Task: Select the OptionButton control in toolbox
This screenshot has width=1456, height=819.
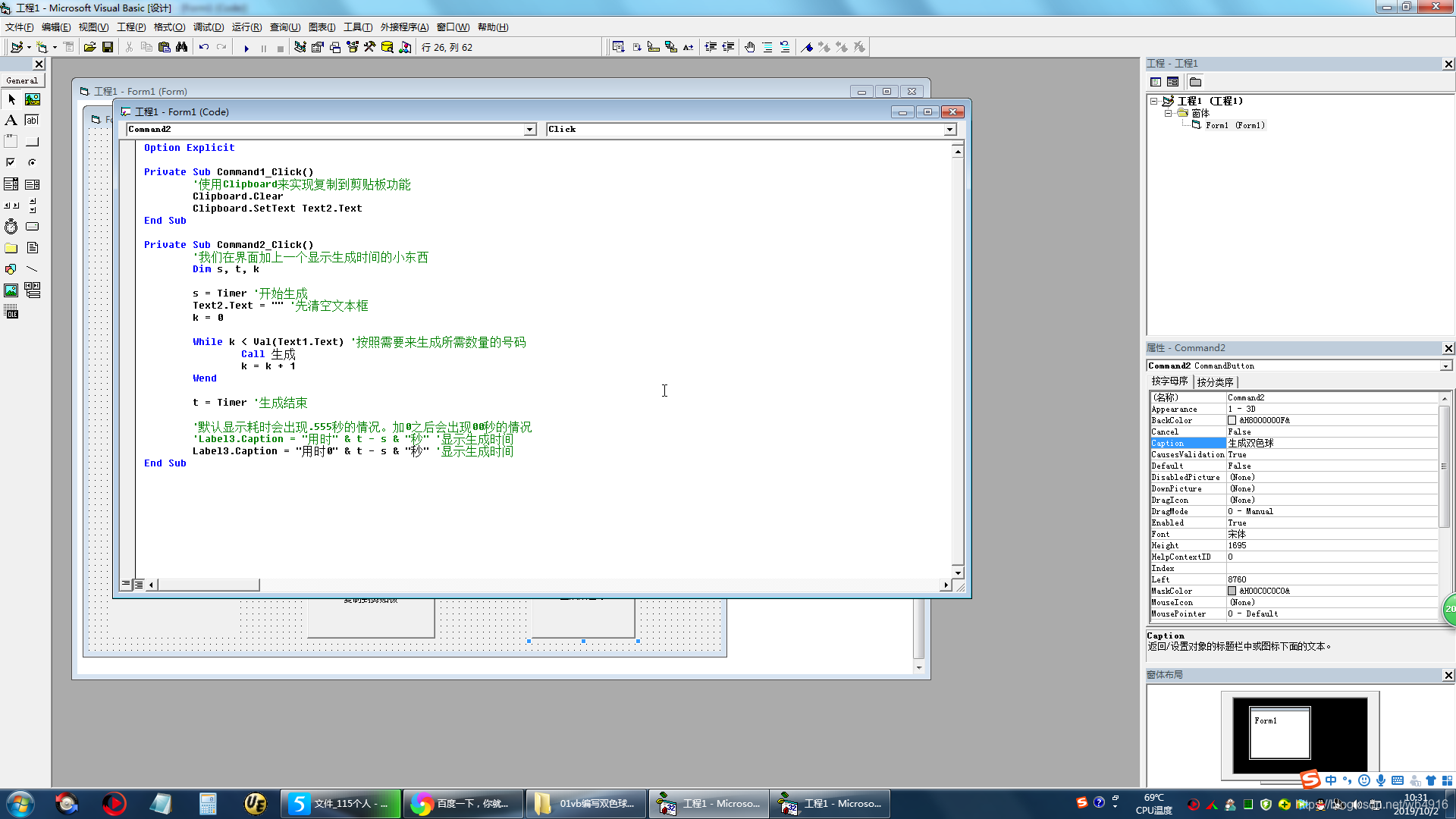Action: pos(32,162)
